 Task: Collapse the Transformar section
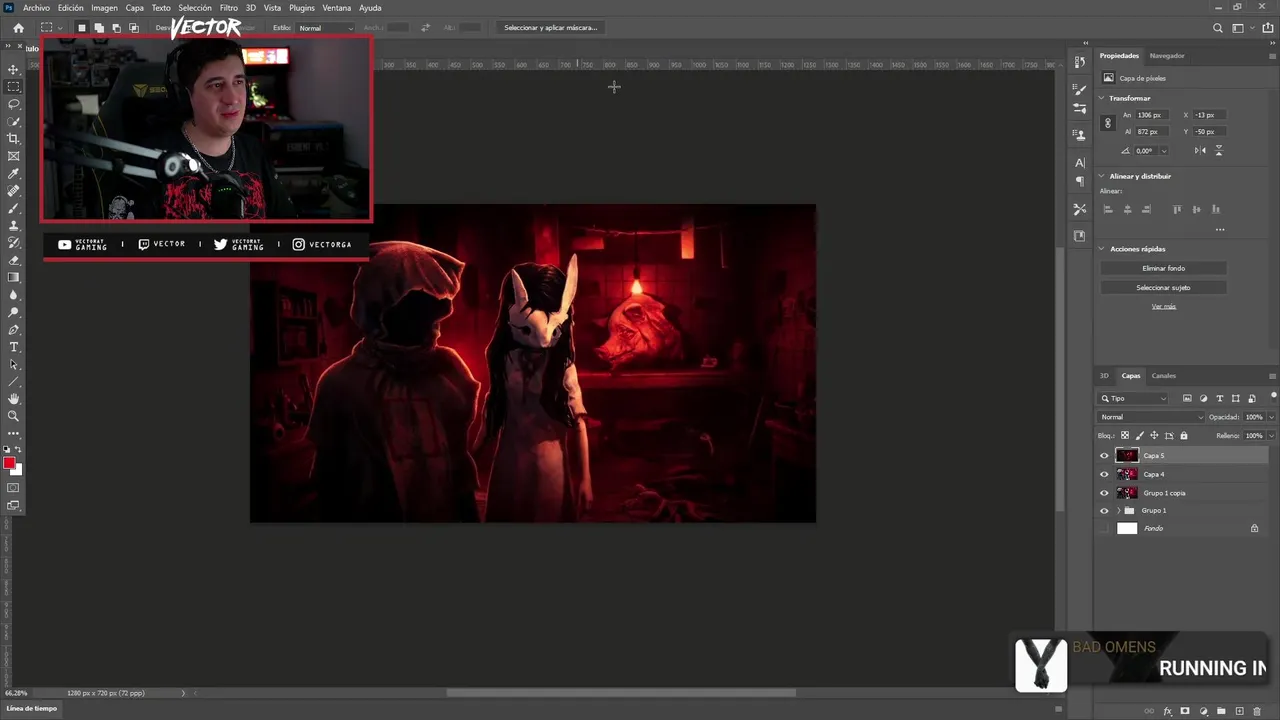click(1102, 98)
